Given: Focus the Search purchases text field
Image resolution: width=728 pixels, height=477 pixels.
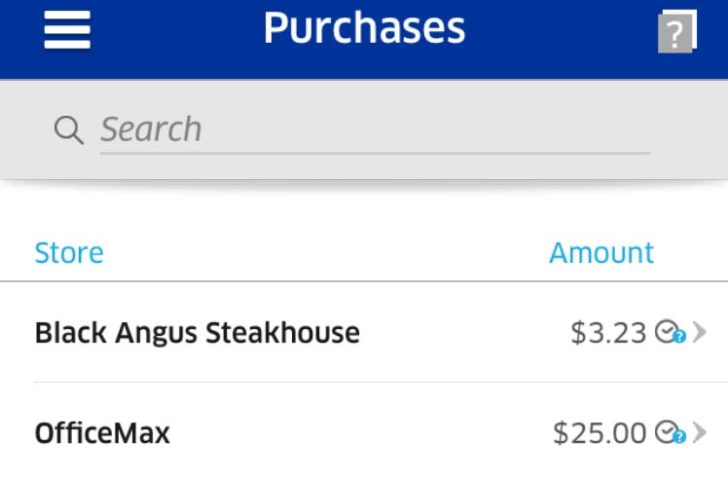Looking at the screenshot, I should (375, 130).
